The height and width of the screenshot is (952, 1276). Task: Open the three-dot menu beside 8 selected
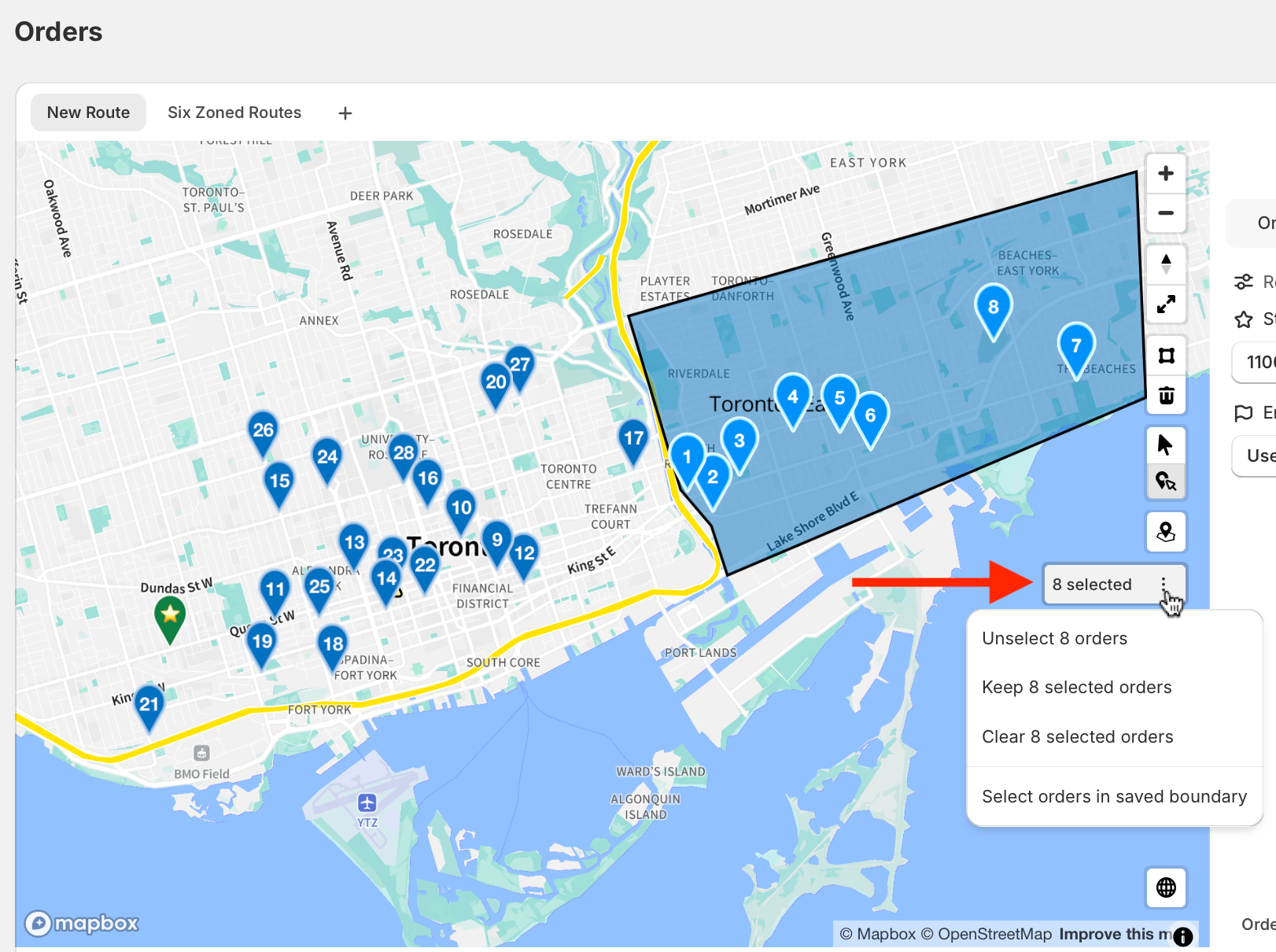click(x=1164, y=585)
